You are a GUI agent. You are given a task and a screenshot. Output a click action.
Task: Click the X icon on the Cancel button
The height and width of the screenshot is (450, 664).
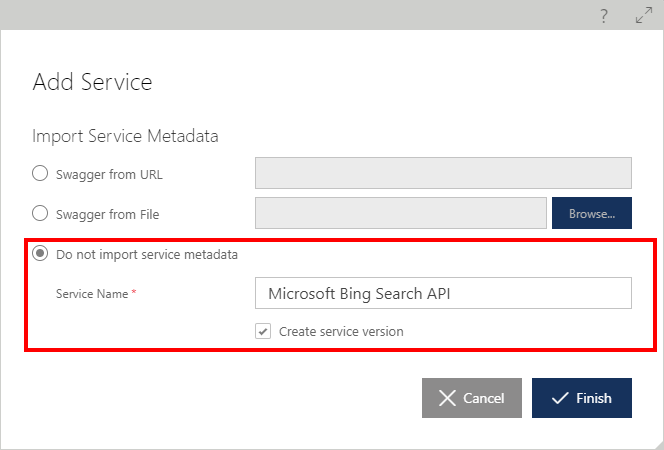point(447,398)
